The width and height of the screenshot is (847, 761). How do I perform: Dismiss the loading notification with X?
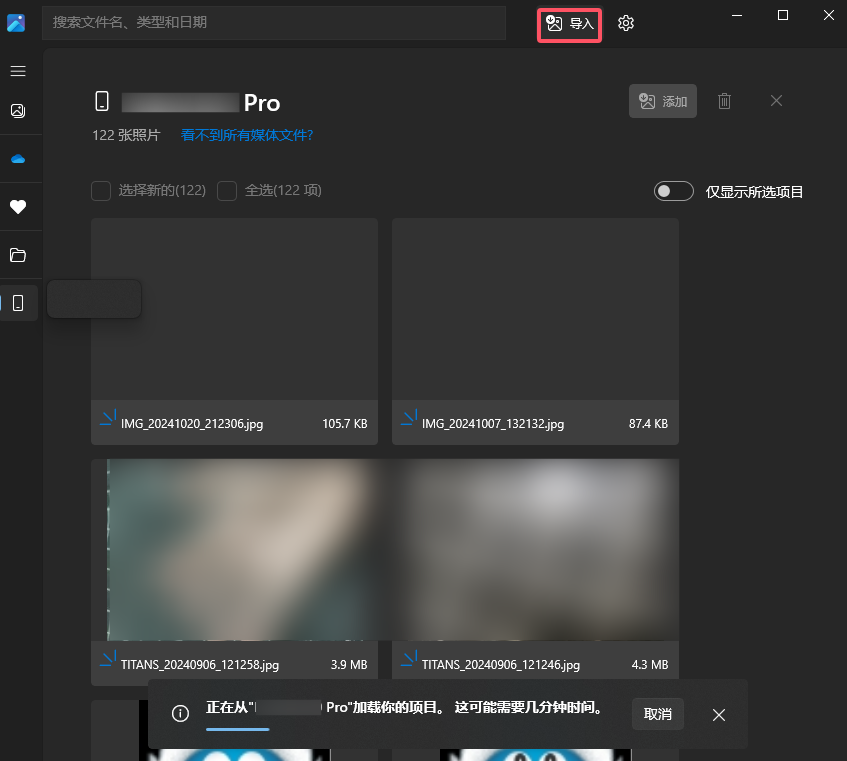(x=719, y=714)
